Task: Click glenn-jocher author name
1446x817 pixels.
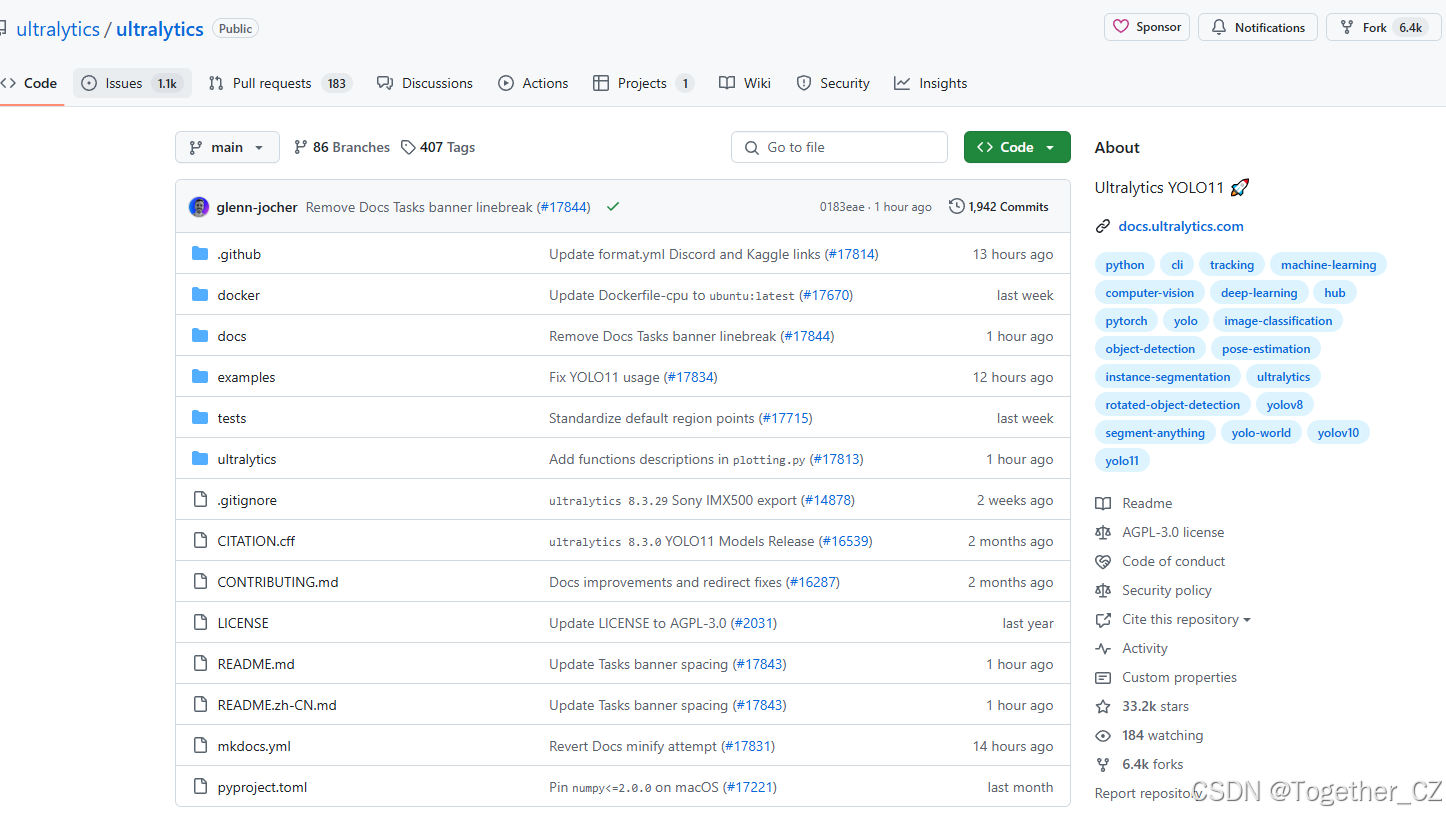Action: click(257, 207)
